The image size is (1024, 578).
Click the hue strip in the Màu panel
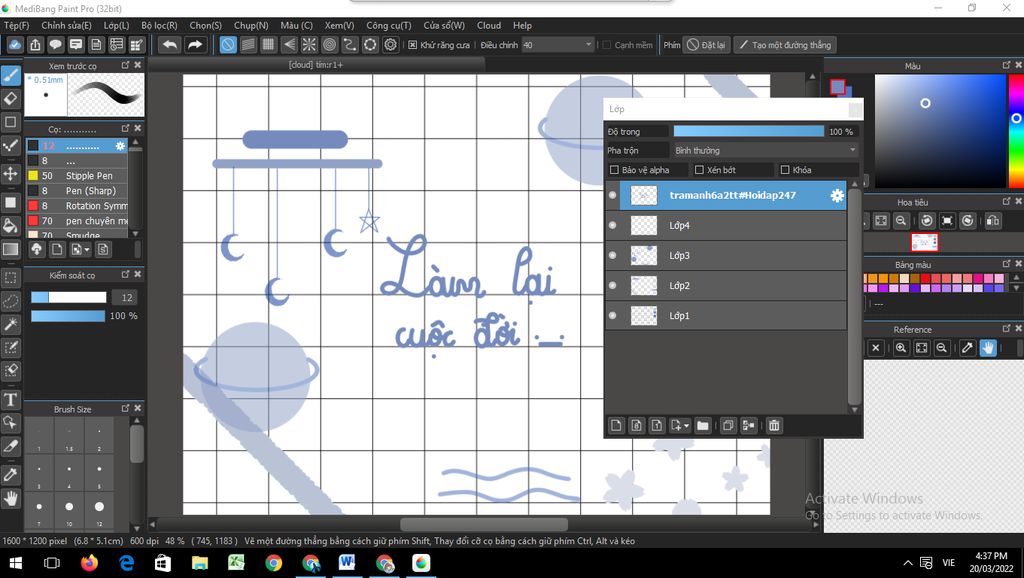pos(1016,131)
